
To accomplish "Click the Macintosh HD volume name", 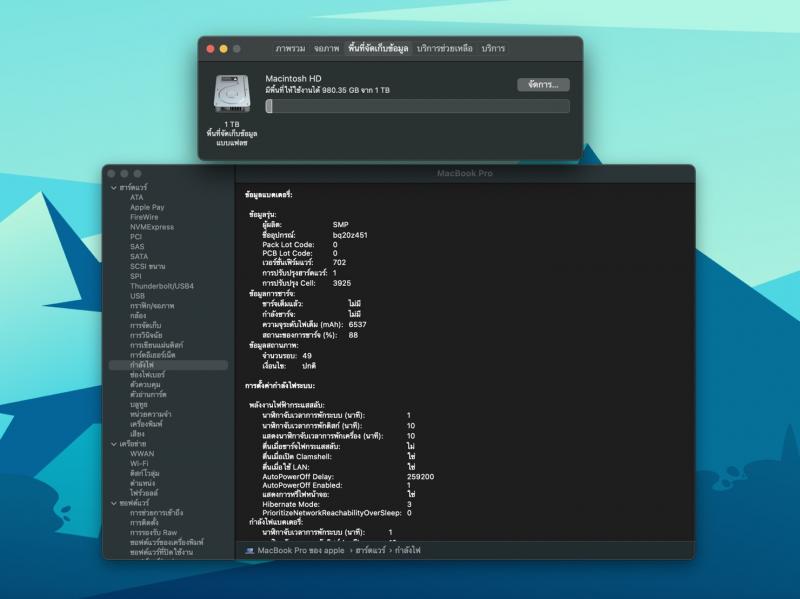I will pyautogui.click(x=293, y=79).
